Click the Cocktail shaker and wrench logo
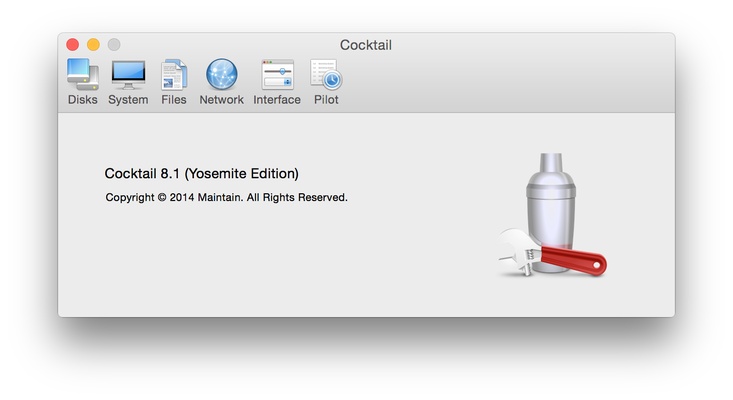The height and width of the screenshot is (400, 733). click(x=552, y=214)
